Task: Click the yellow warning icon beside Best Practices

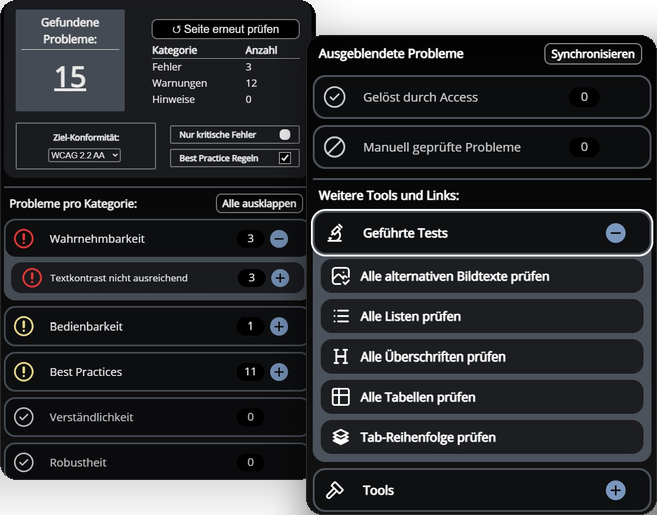Action: [x=24, y=372]
